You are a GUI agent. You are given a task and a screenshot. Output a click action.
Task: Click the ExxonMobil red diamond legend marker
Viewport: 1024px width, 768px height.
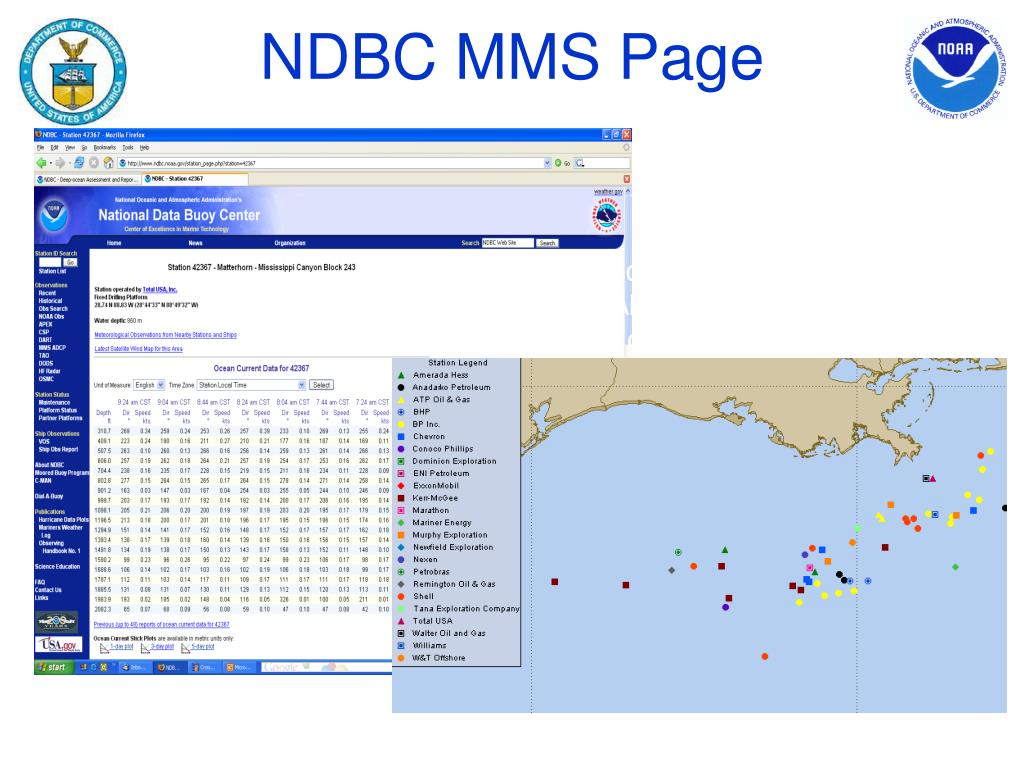(x=401, y=486)
